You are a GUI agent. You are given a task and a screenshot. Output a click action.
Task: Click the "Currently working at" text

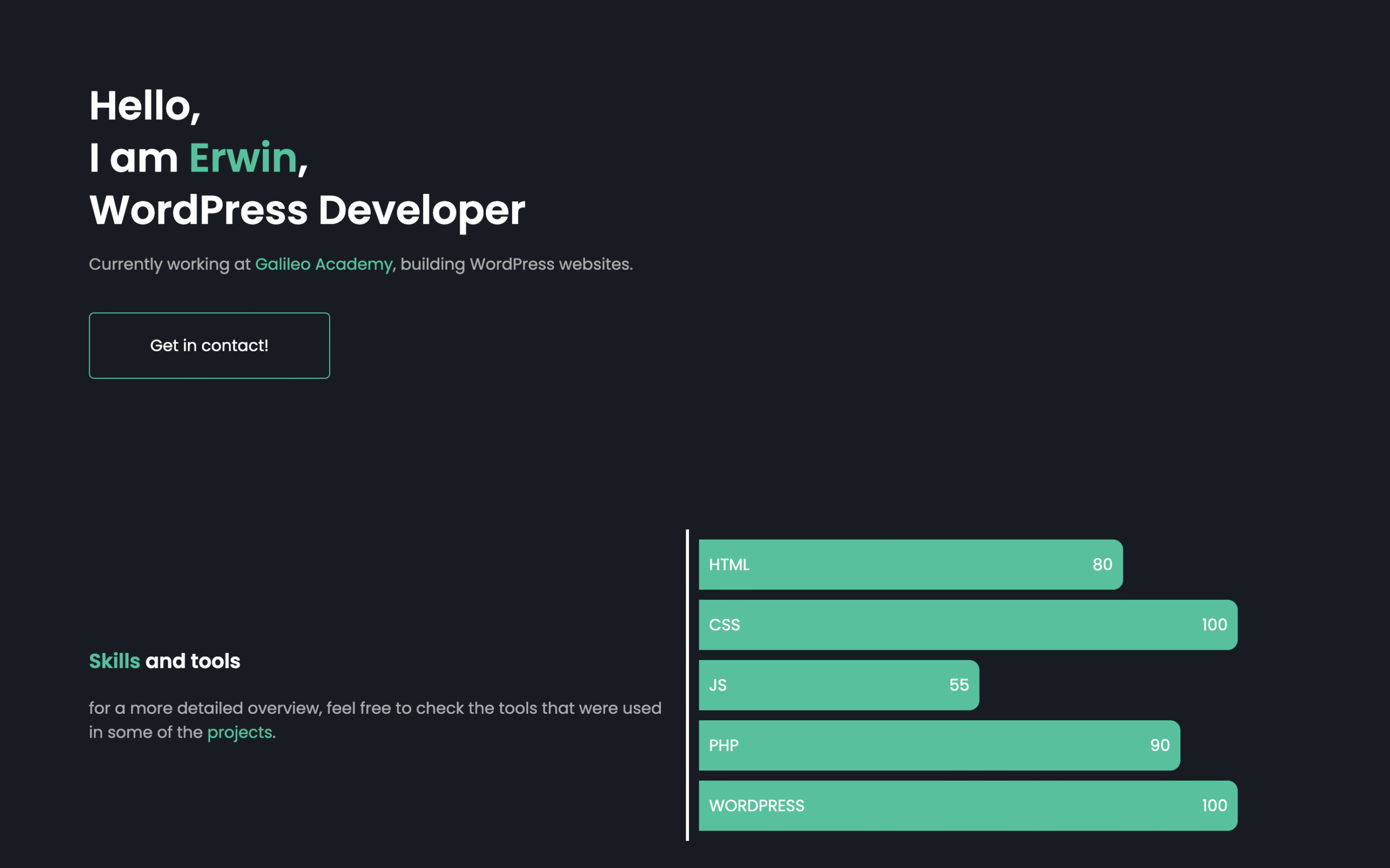(169, 264)
